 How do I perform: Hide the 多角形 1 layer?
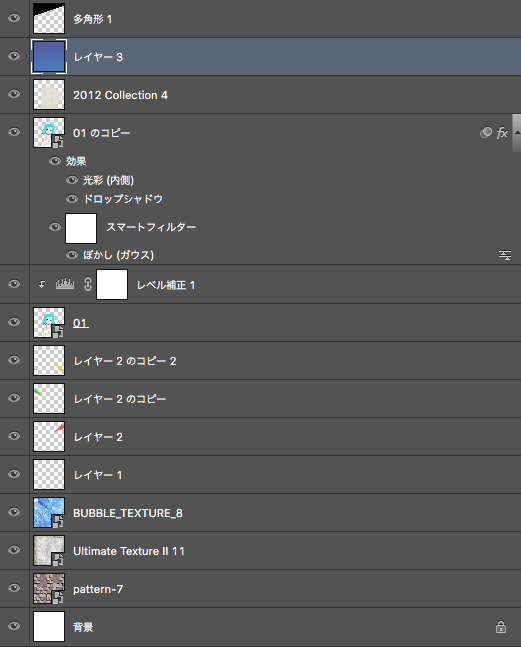tap(14, 18)
